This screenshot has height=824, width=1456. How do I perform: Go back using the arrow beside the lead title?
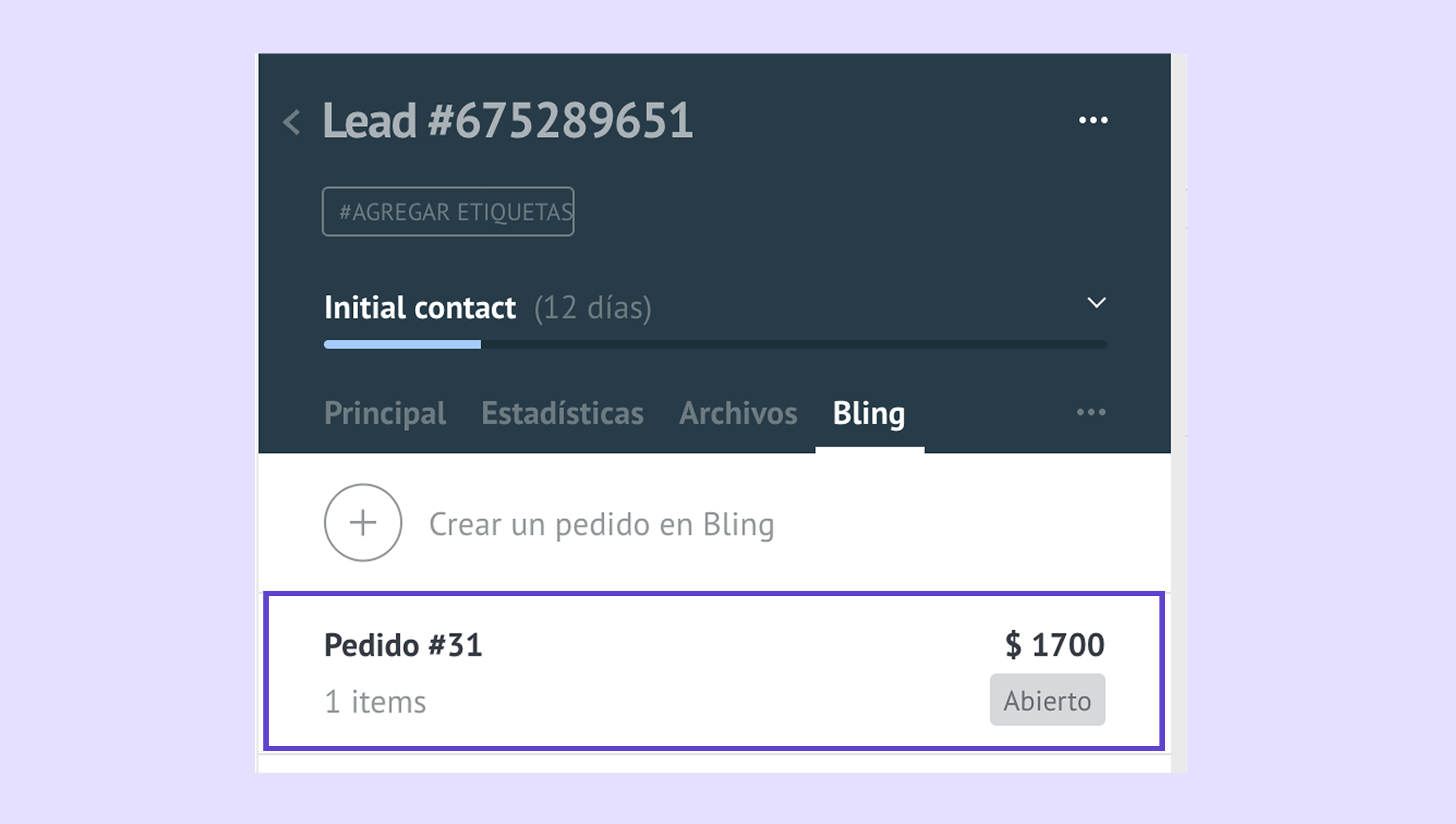[x=292, y=121]
